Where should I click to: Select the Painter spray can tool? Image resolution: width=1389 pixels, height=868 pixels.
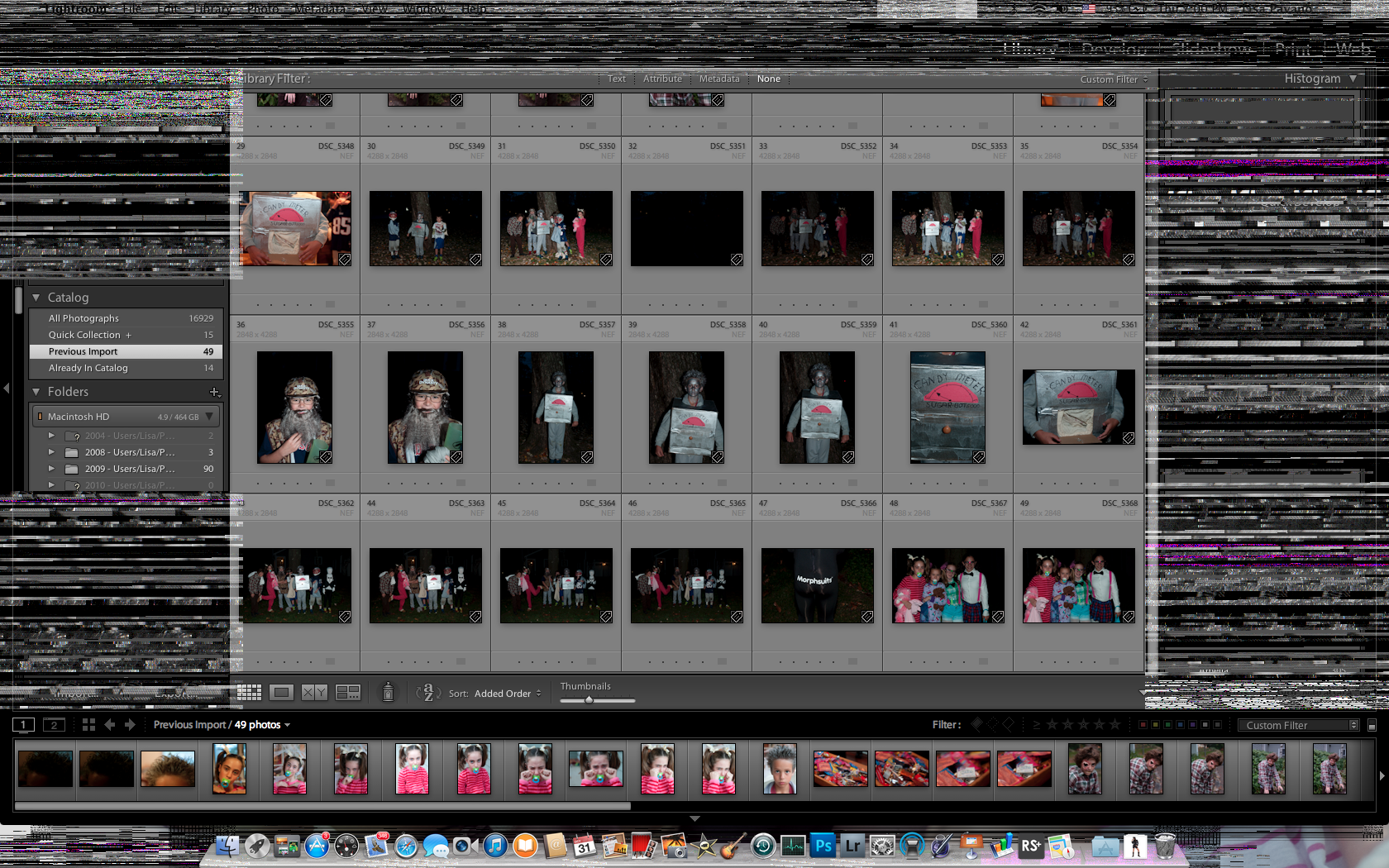pos(388,693)
